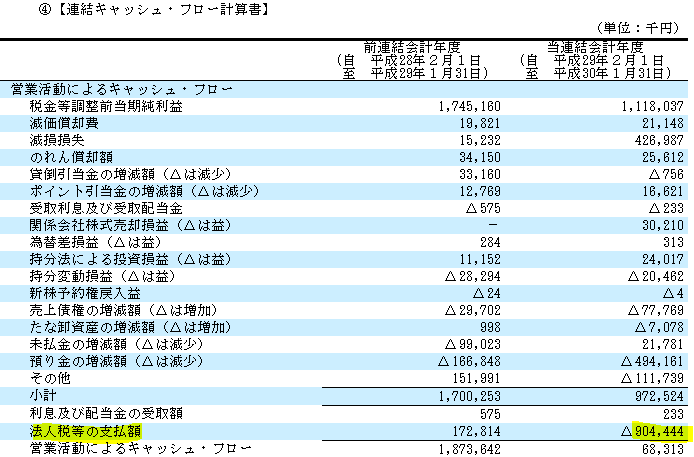694x457 pixels.
Task: Click the unit label 単位：千円
Action: point(637,28)
